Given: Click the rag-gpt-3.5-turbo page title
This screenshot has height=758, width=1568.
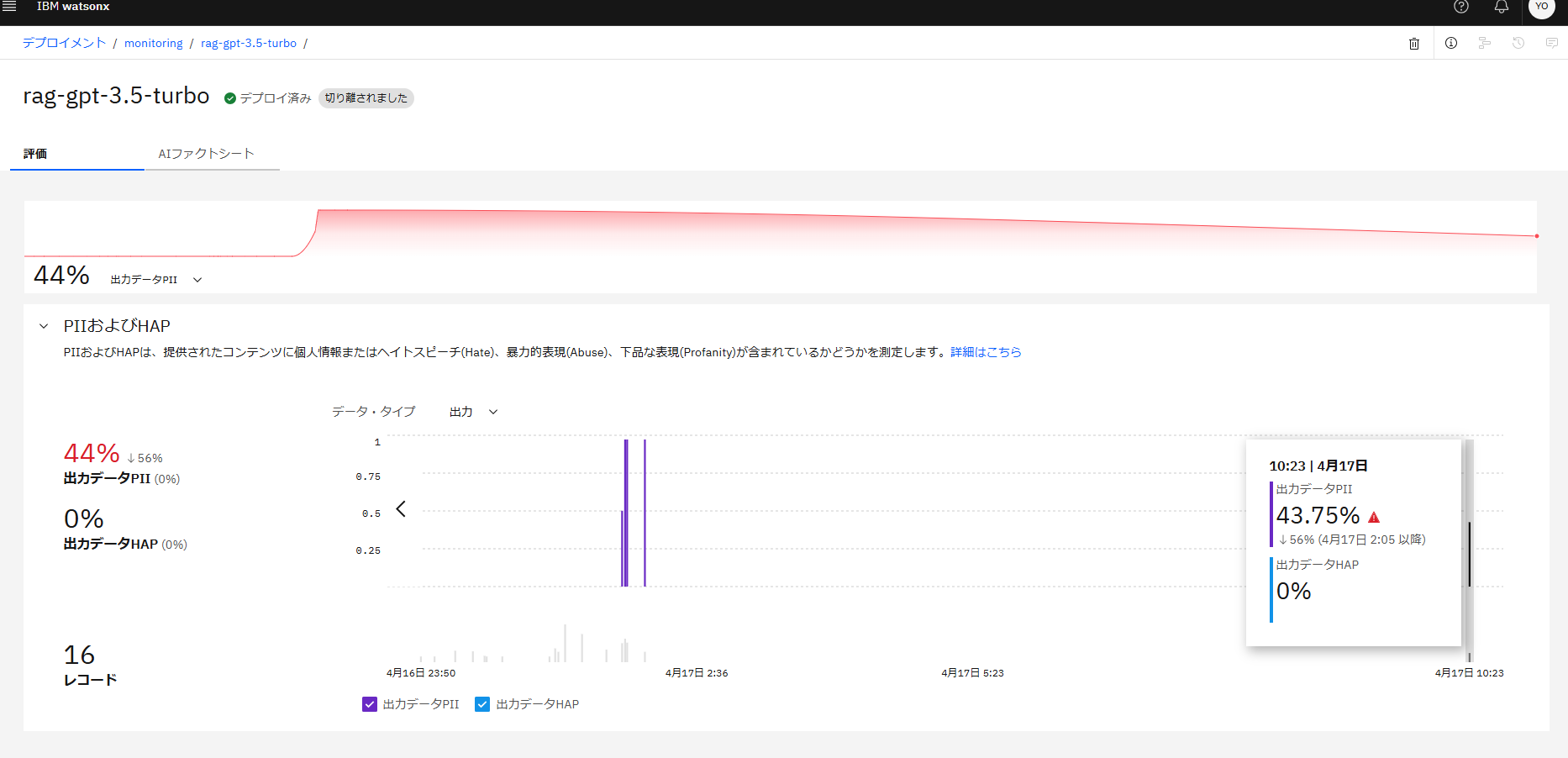Looking at the screenshot, I should [x=116, y=96].
